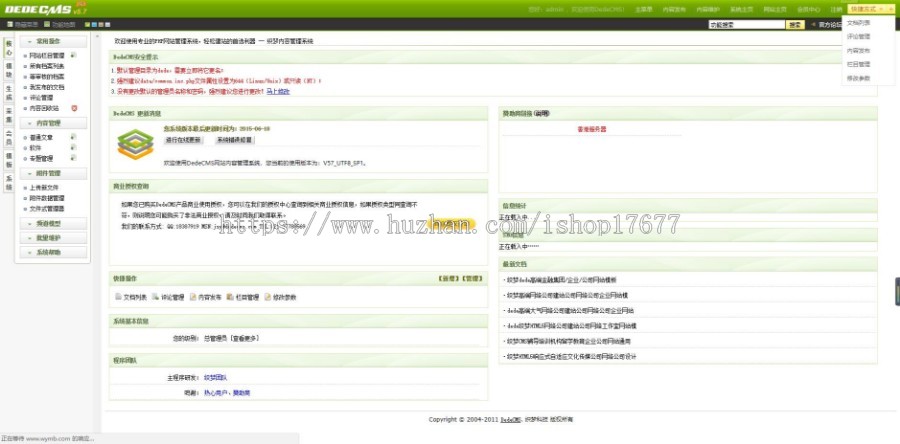Choose 栏目管理 from the 快捷方式 dropdown
This screenshot has width=900, height=444.
(x=858, y=64)
